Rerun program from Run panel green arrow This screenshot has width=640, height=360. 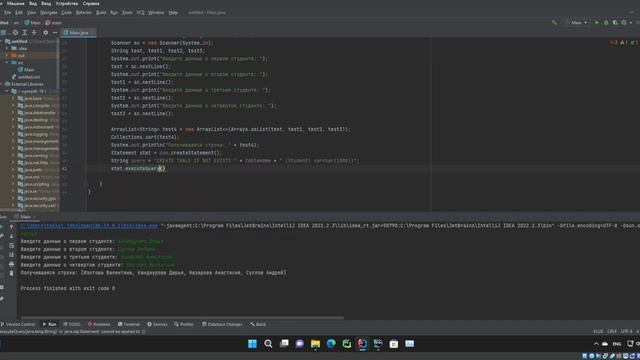coord(2,227)
